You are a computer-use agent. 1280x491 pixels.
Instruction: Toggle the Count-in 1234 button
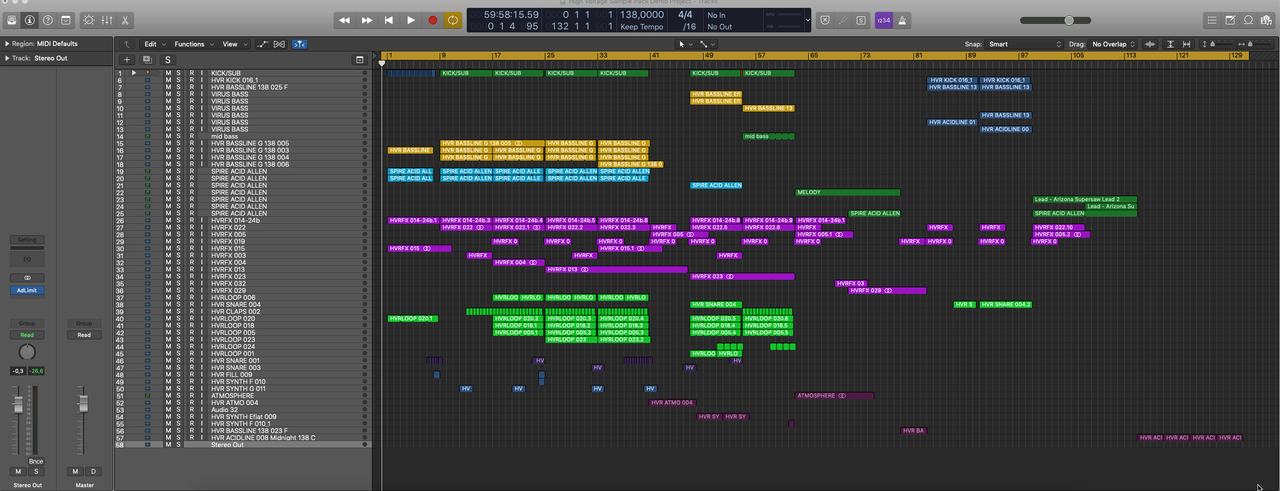pos(884,20)
